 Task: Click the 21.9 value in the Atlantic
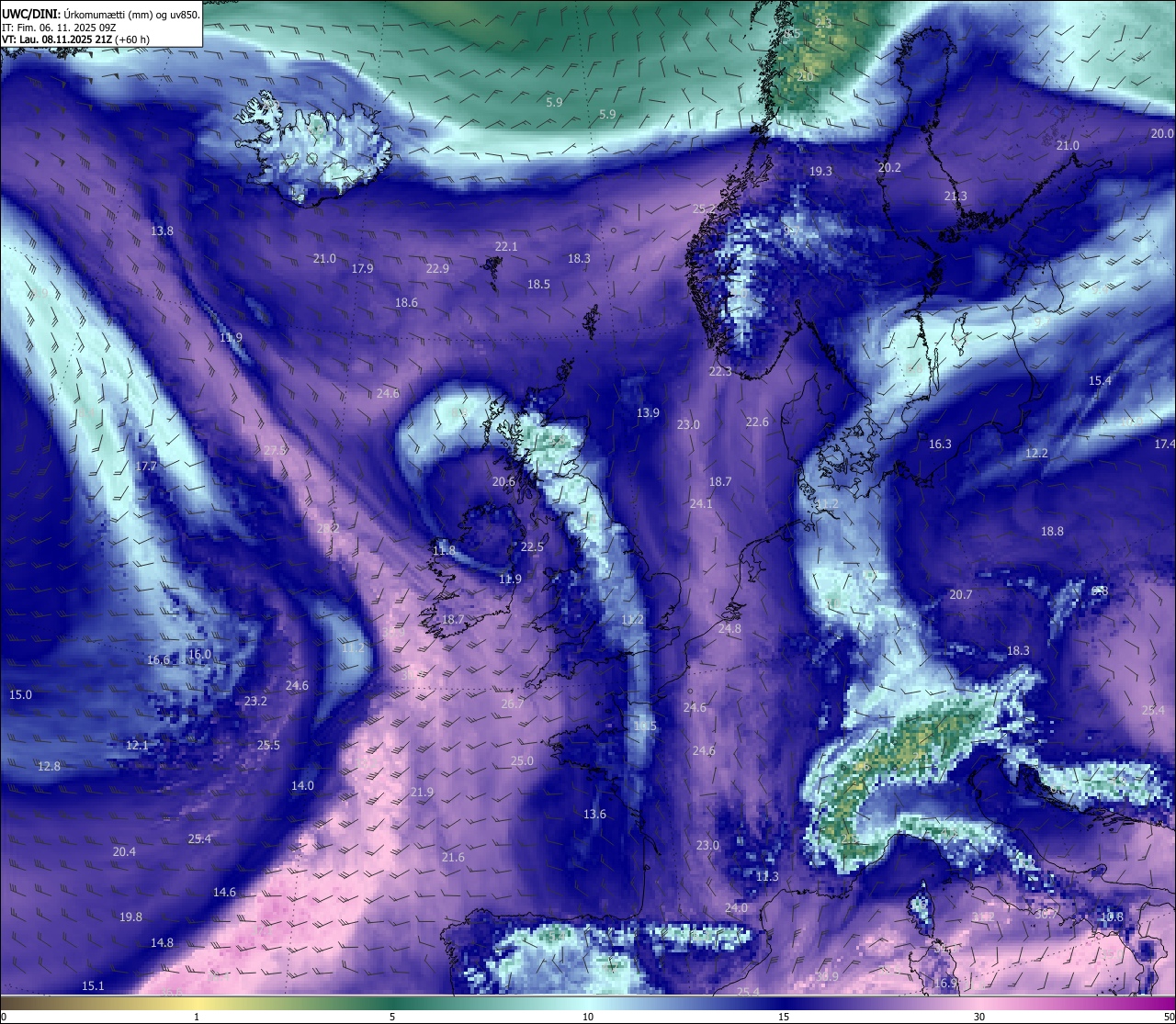tap(422, 793)
